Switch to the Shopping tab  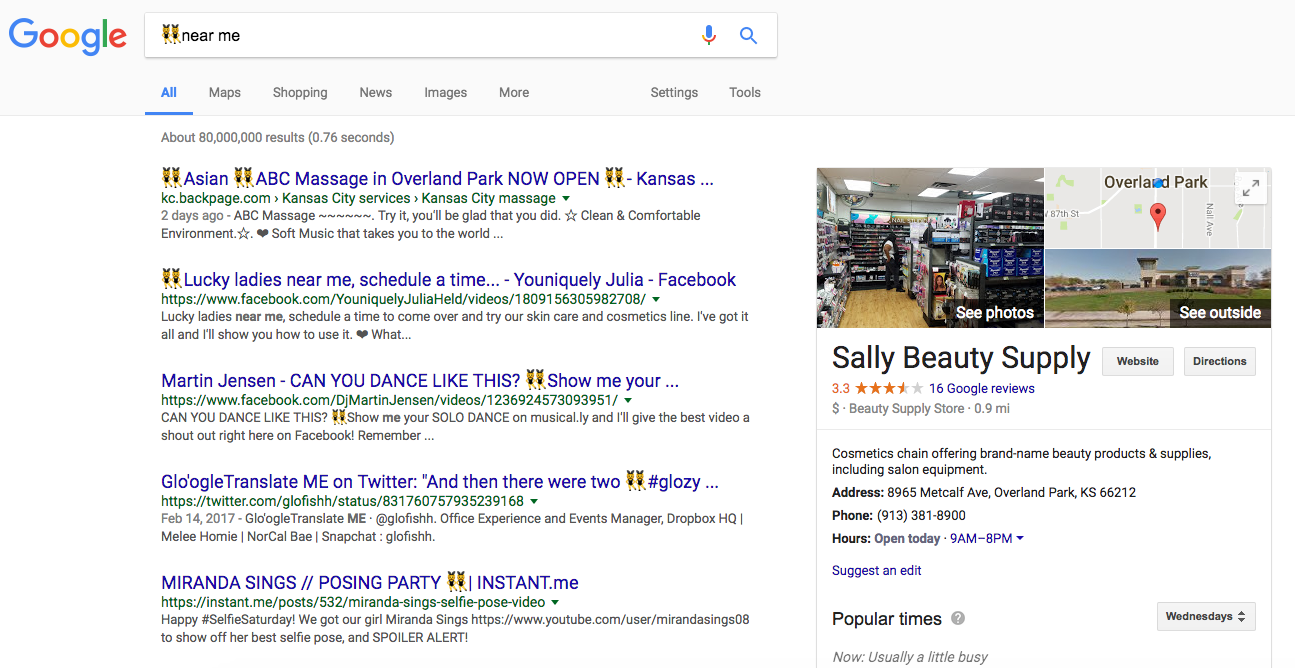300,92
